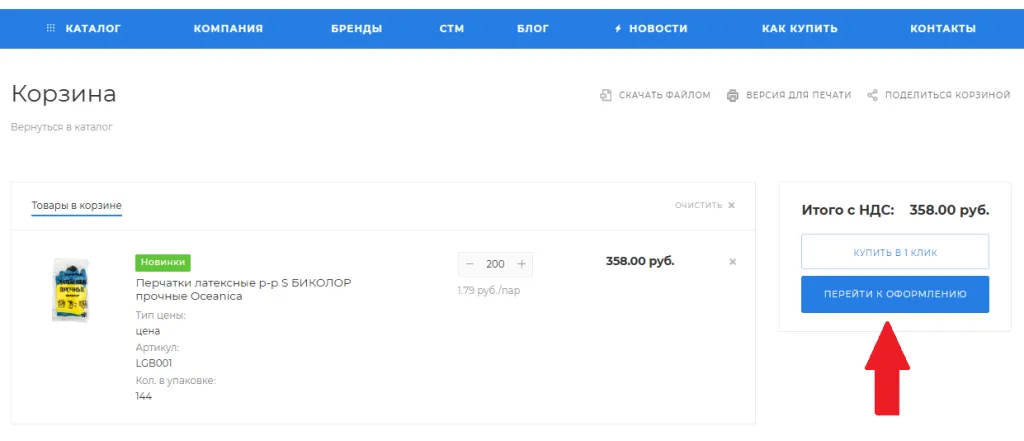Increase quantity with the plus button
The width and height of the screenshot is (1024, 441).
pos(521,264)
